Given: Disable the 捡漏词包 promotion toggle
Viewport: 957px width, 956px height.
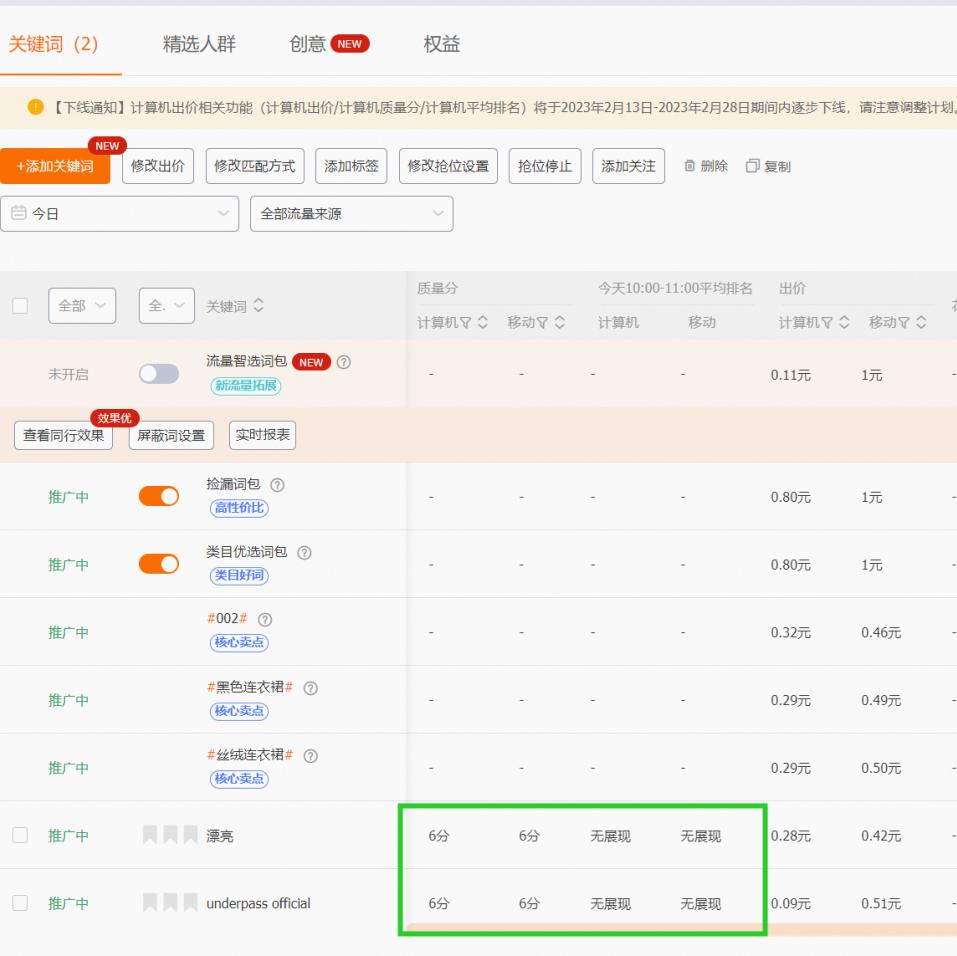Looking at the screenshot, I should (158, 495).
